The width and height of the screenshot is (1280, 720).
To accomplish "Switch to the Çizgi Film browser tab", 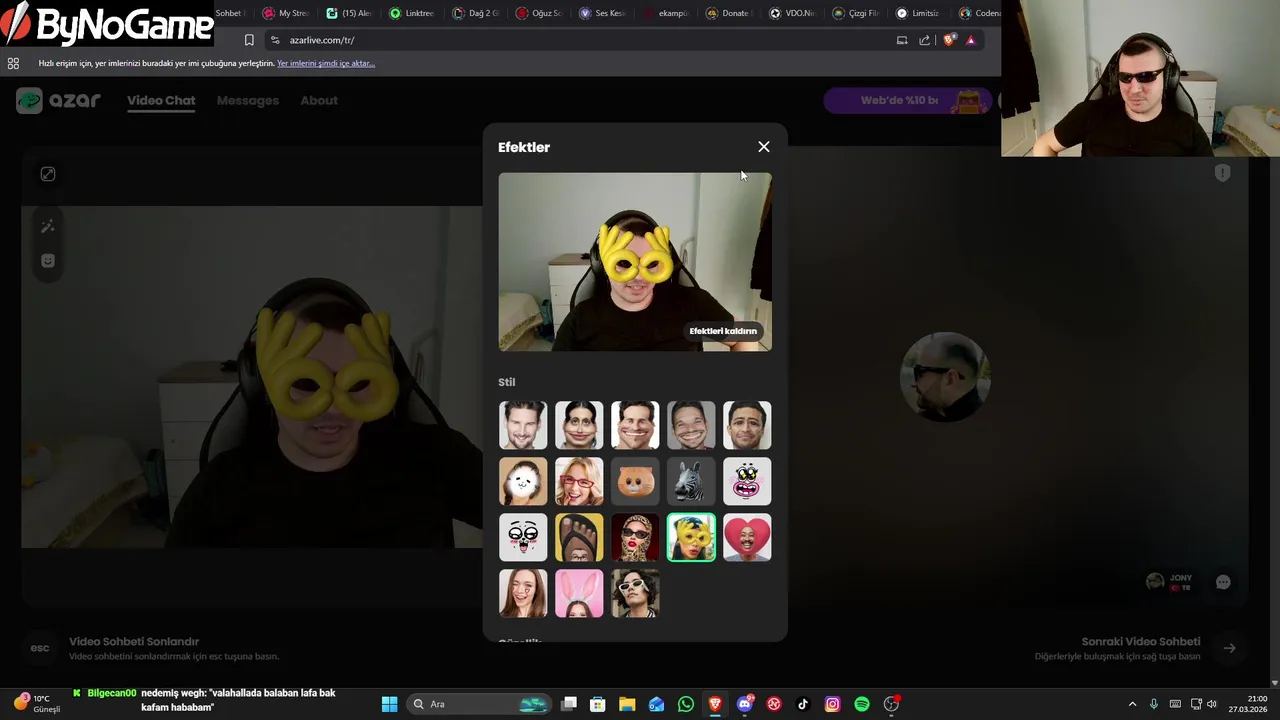I will 854,13.
